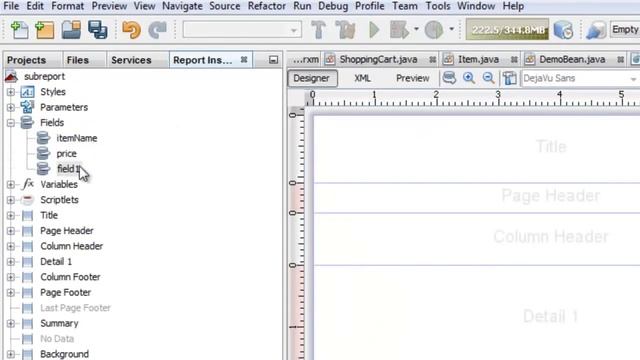Viewport: 640px width, 360px height.
Task: Click the Run Project play icon
Action: point(374,30)
